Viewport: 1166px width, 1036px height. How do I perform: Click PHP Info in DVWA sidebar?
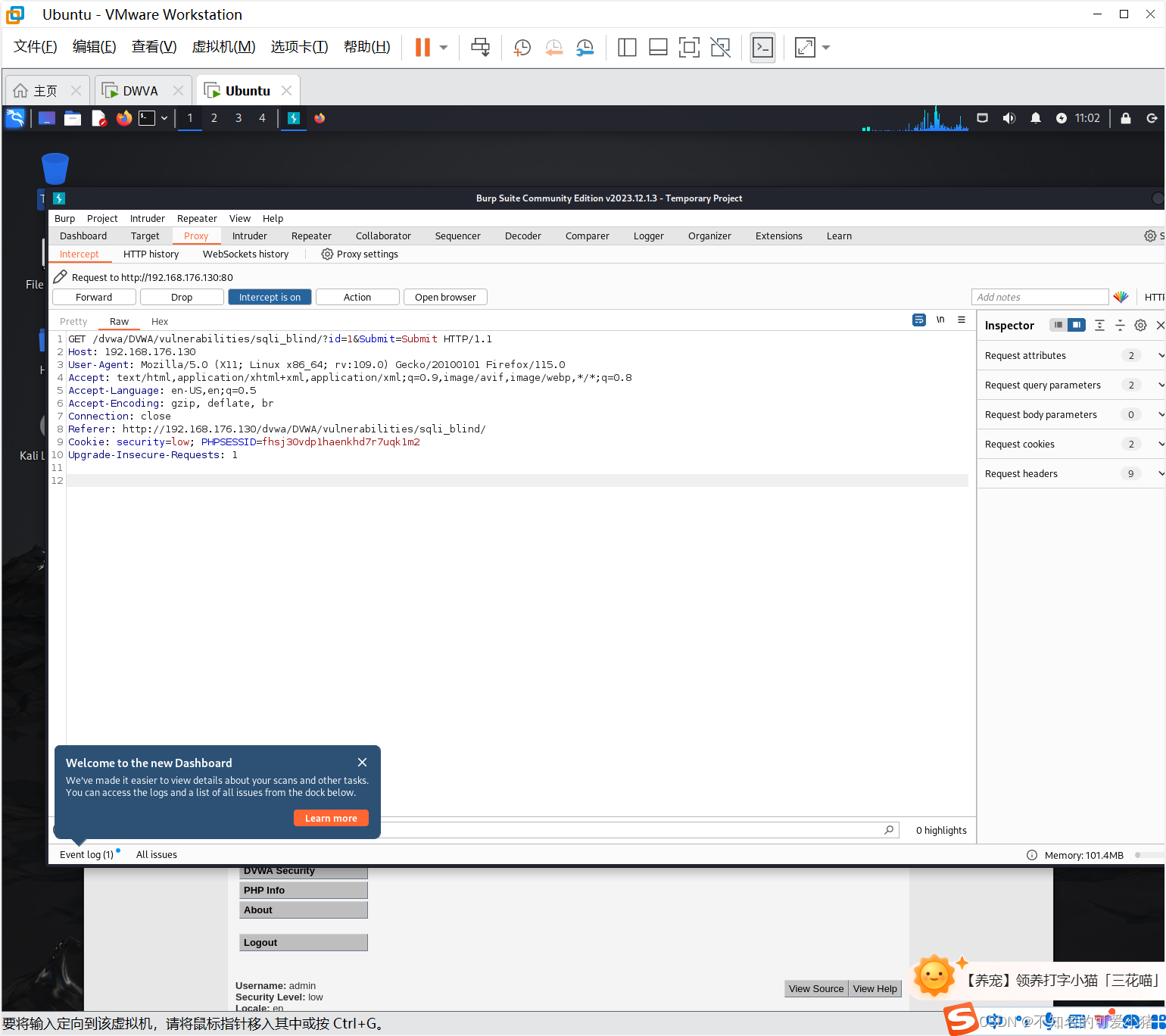304,891
